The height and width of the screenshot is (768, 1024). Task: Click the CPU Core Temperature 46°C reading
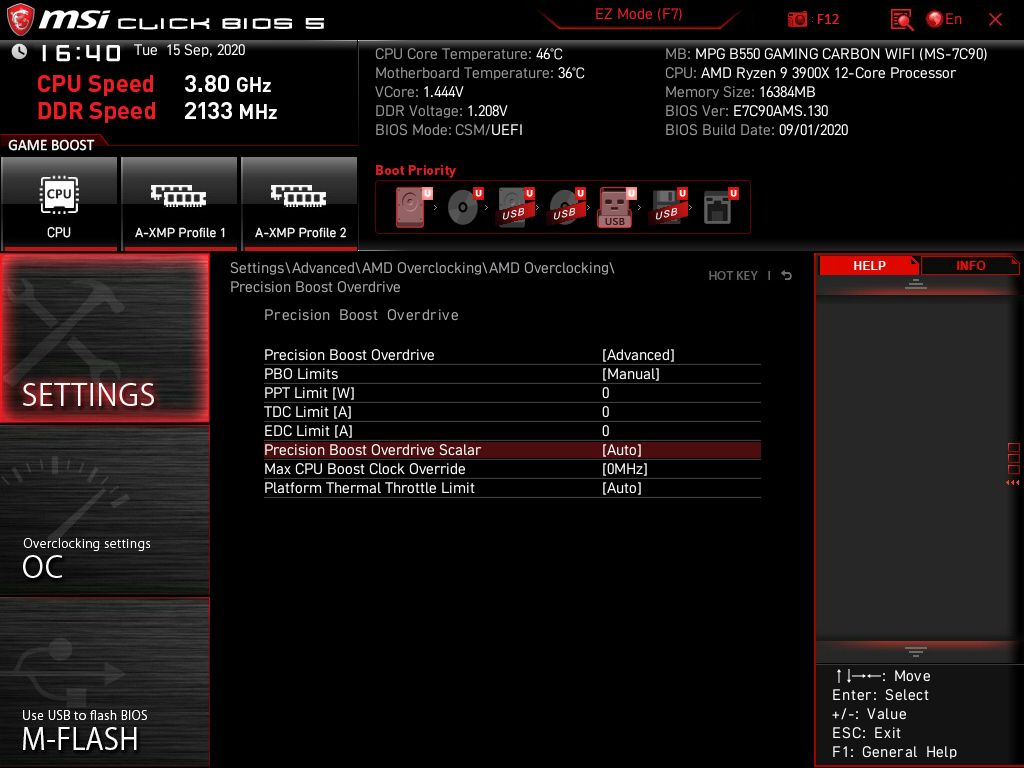[468, 54]
